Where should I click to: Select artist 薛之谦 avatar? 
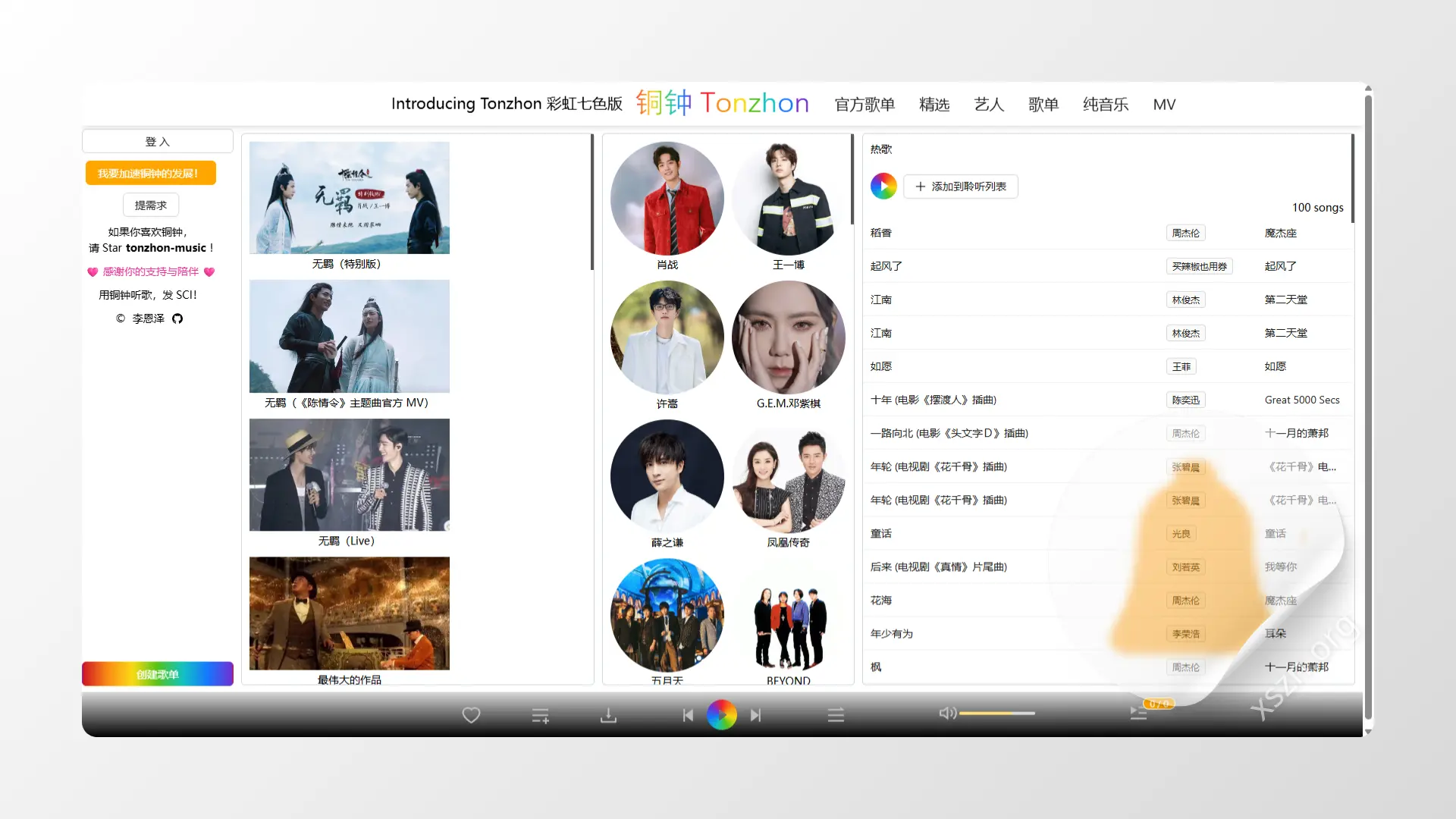(x=667, y=476)
